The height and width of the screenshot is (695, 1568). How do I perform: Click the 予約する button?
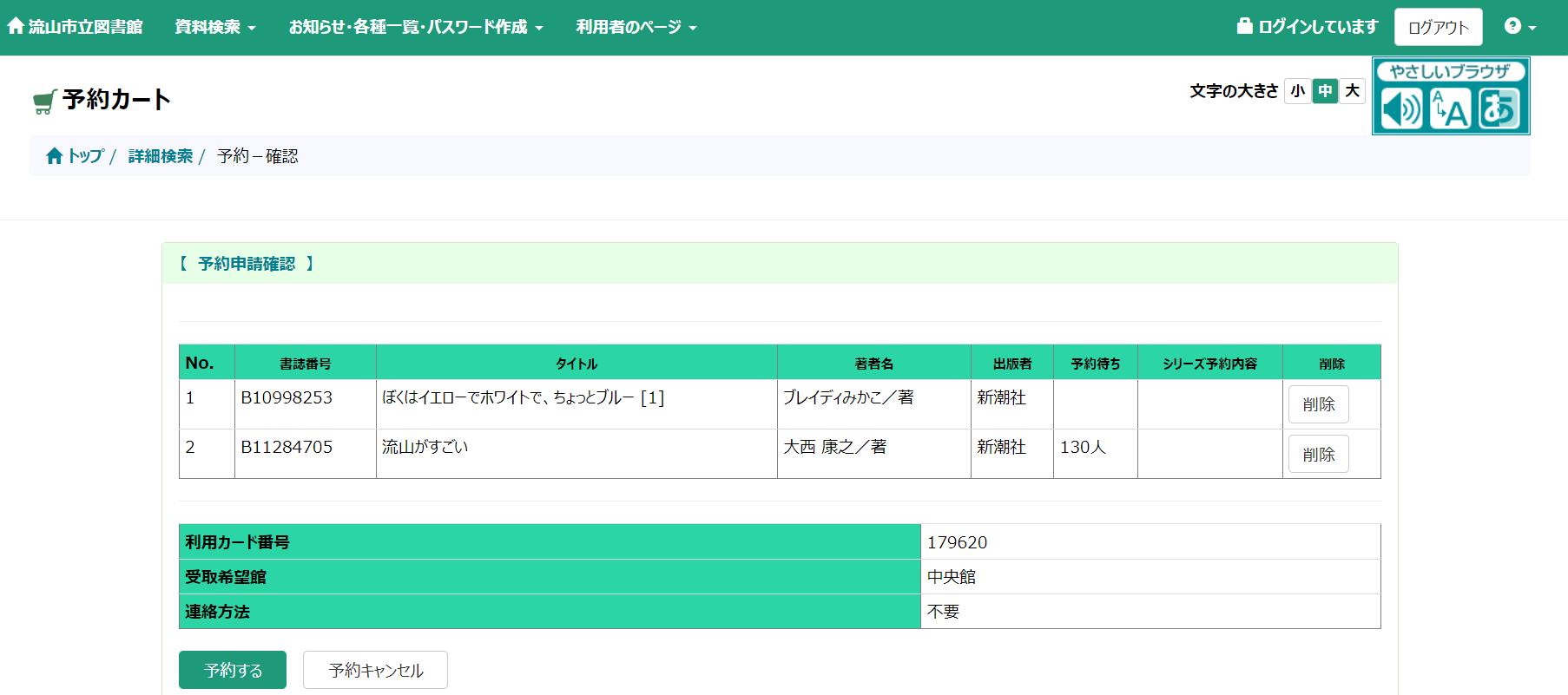[x=233, y=670]
